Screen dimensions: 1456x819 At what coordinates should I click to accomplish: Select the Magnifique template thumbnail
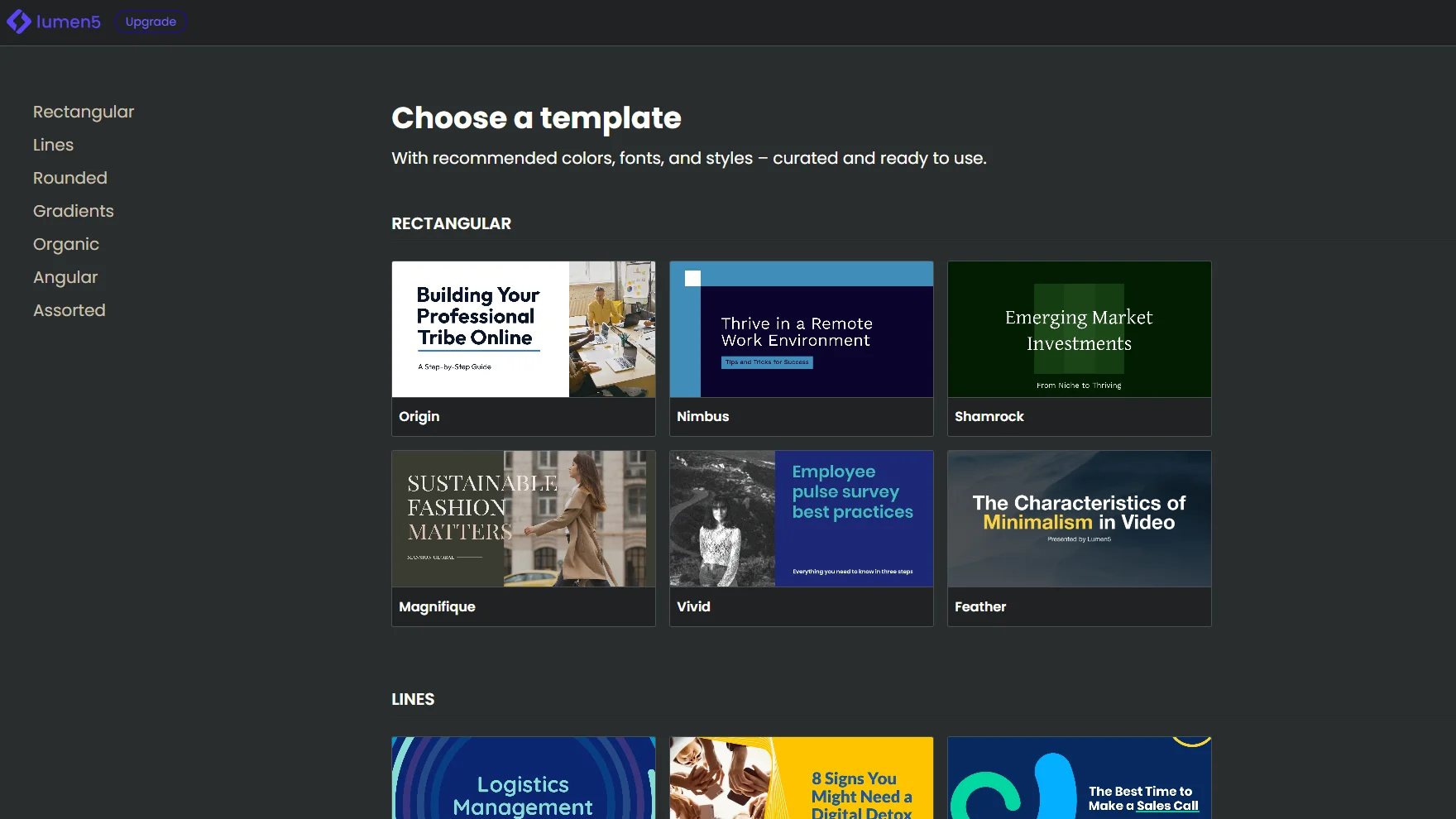tap(524, 519)
